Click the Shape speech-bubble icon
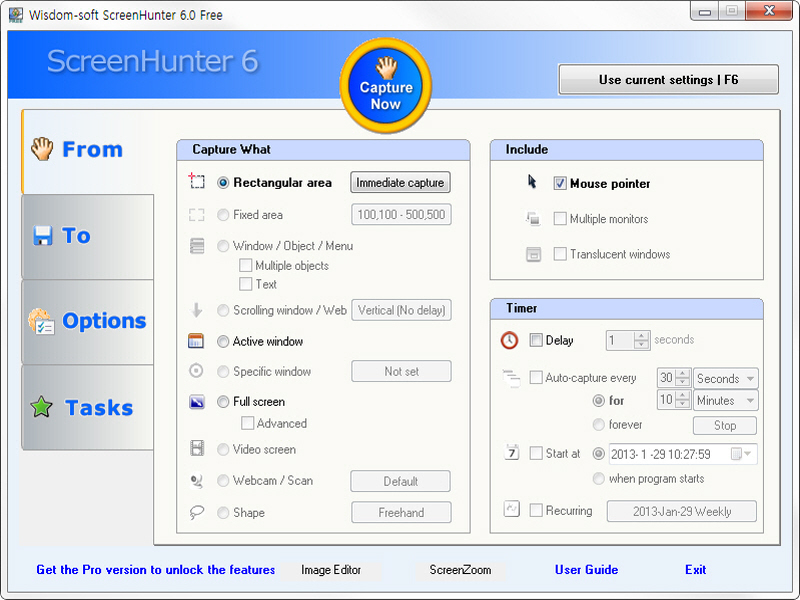Viewport: 800px width, 600px height. click(196, 512)
